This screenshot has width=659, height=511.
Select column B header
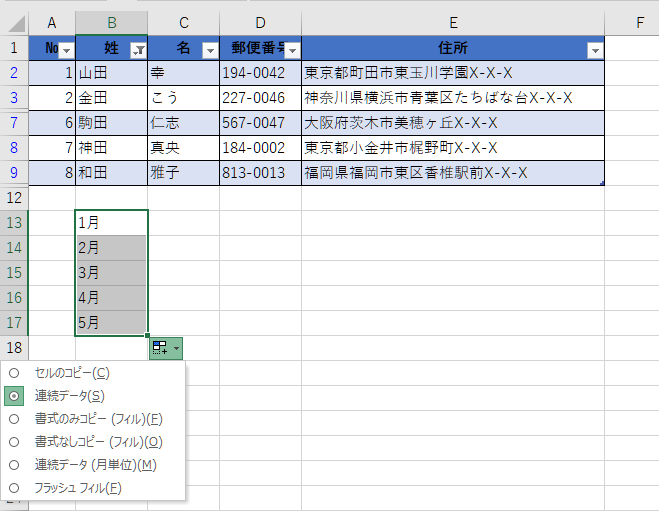(x=111, y=22)
